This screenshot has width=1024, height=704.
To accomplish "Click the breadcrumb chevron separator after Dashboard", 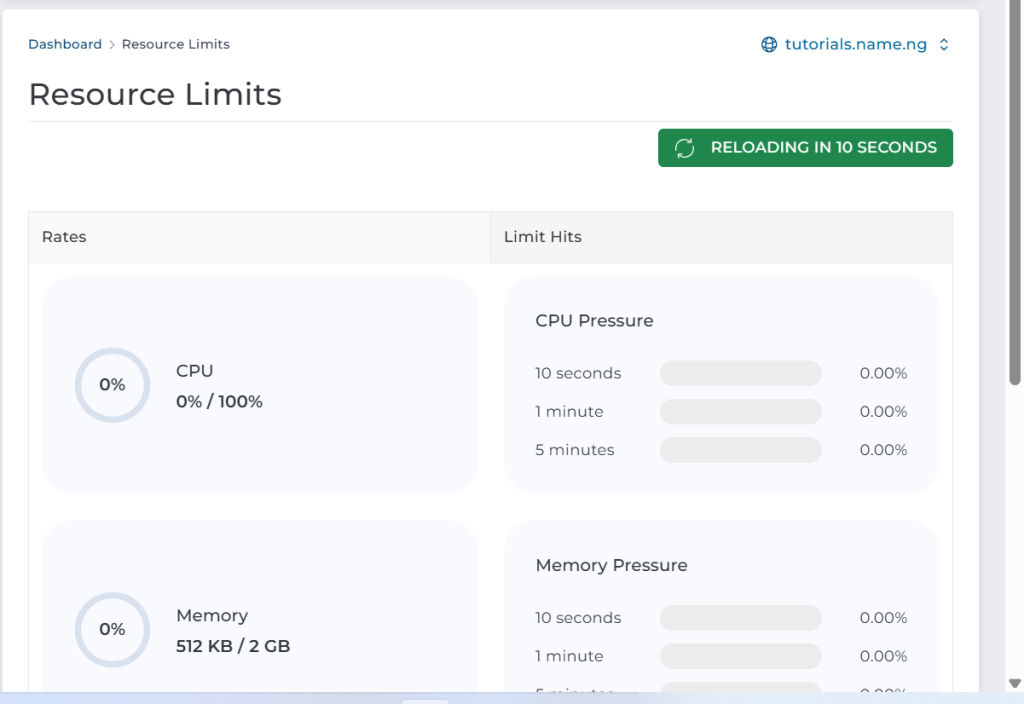I will pyautogui.click(x=112, y=45).
